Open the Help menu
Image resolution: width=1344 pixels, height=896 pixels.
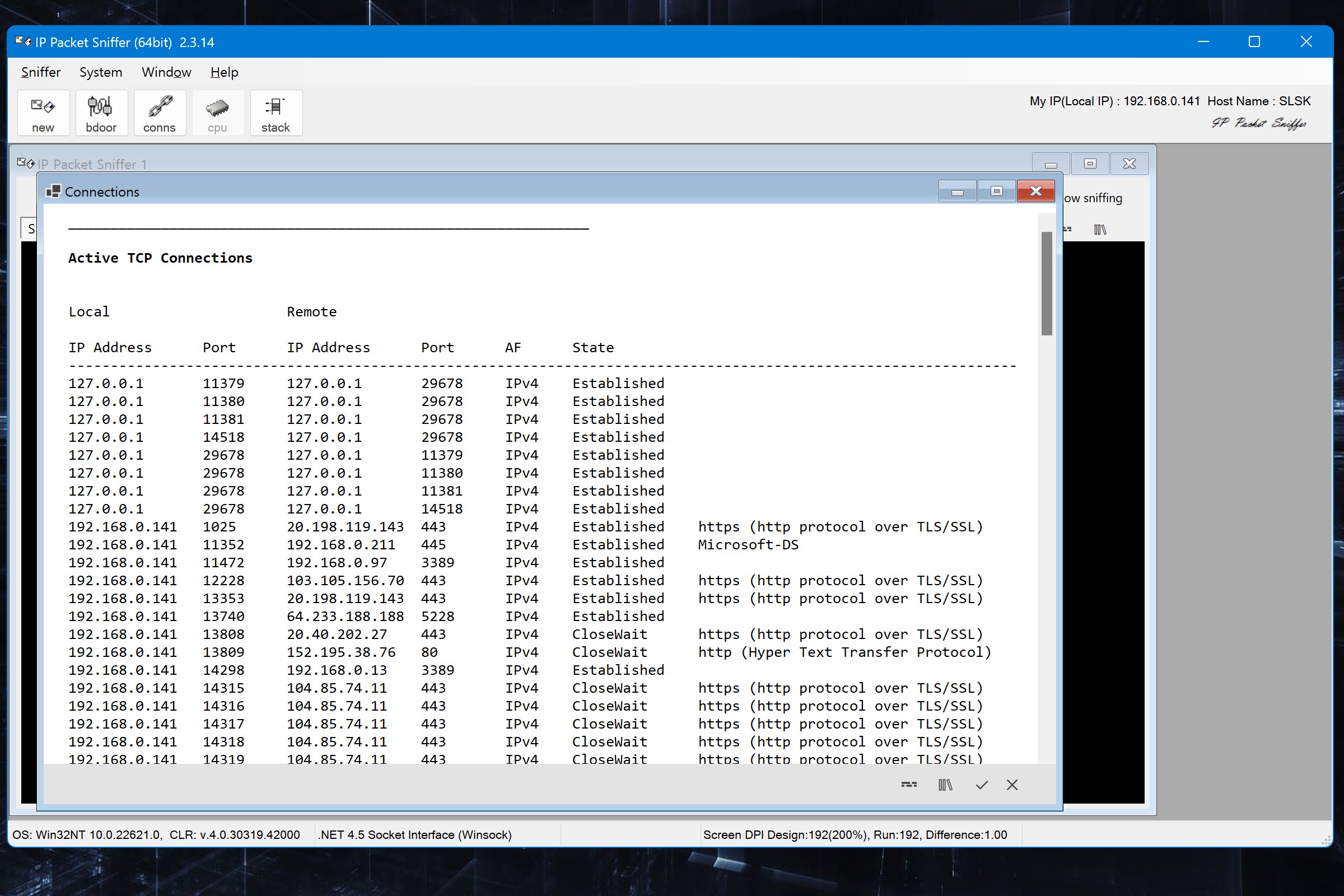[x=223, y=72]
